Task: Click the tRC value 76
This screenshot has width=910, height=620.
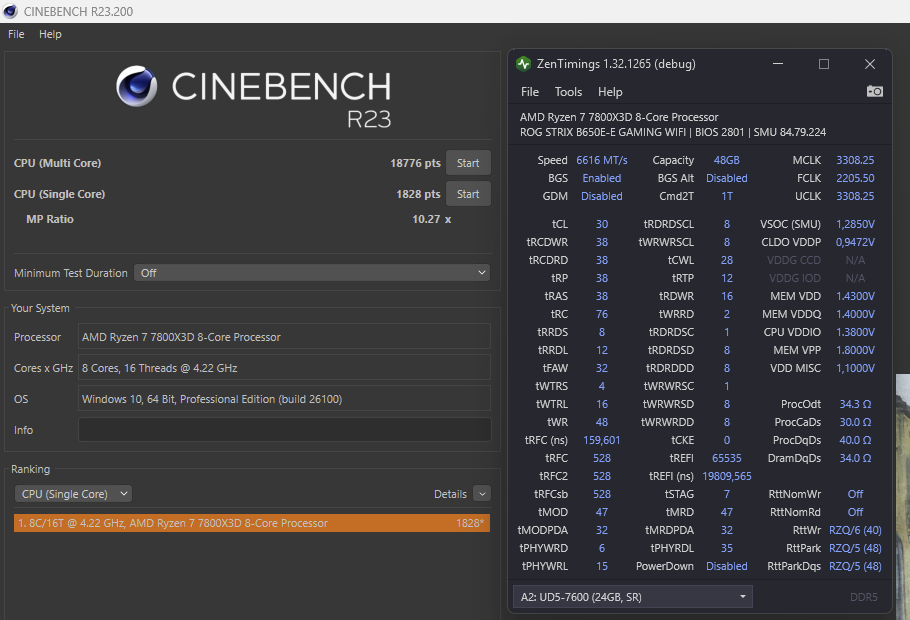Action: tap(602, 314)
